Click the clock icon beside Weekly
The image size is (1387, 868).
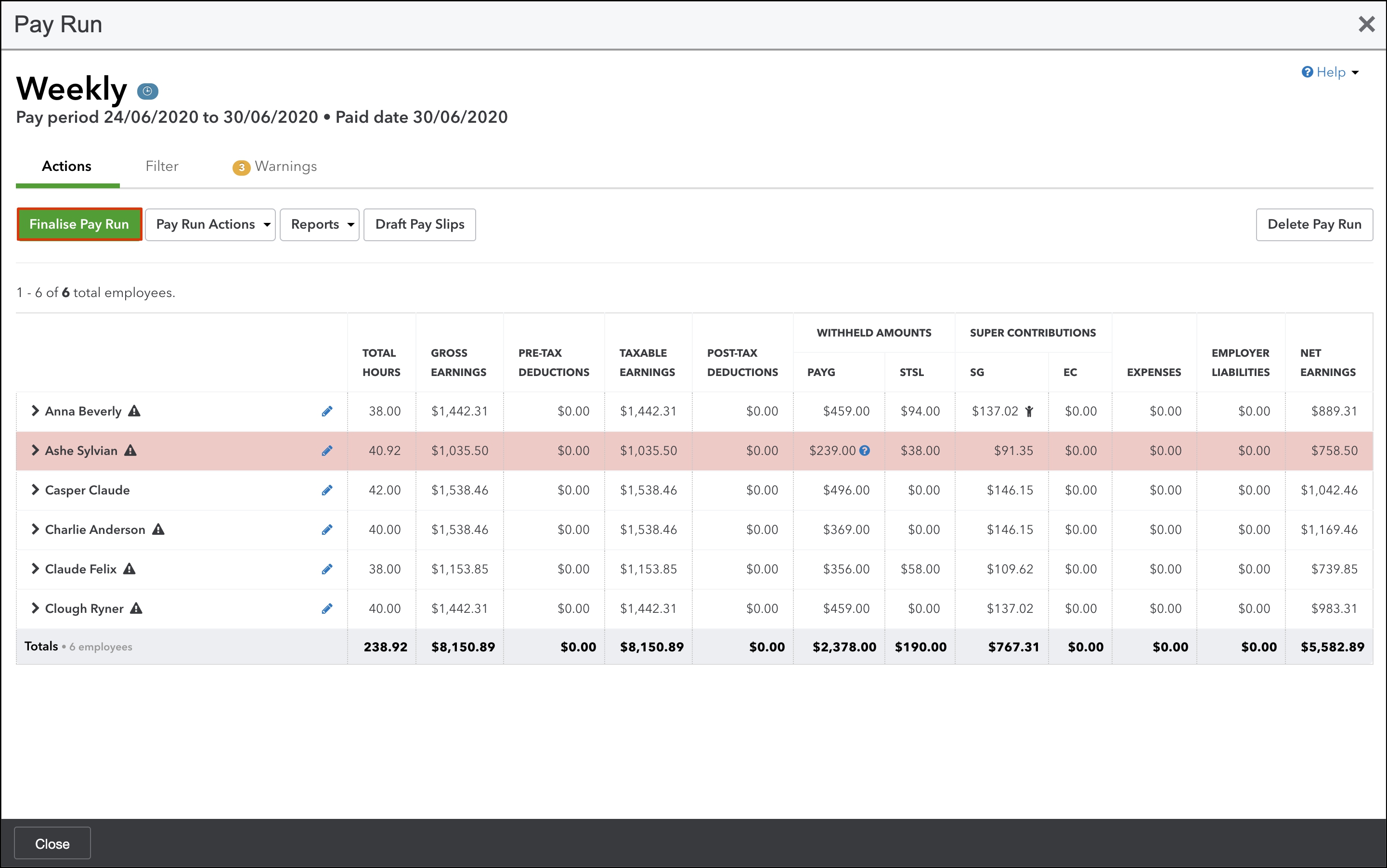tap(147, 91)
